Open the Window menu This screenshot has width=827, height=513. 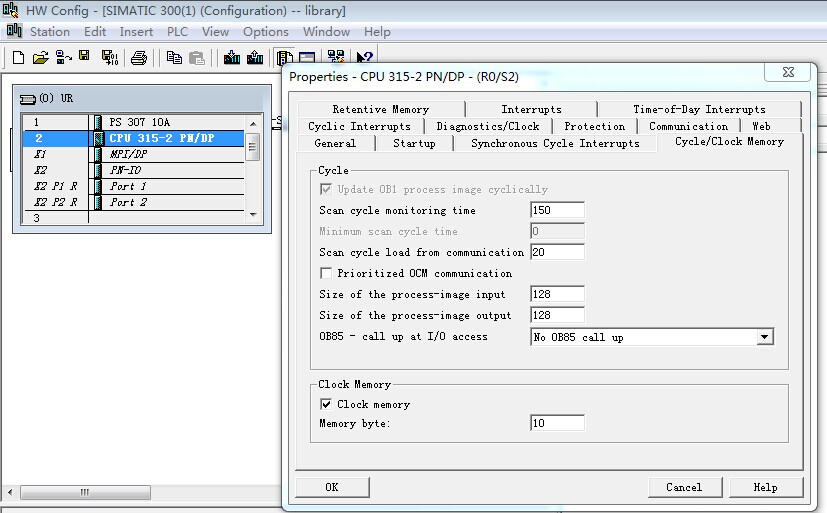(x=326, y=32)
